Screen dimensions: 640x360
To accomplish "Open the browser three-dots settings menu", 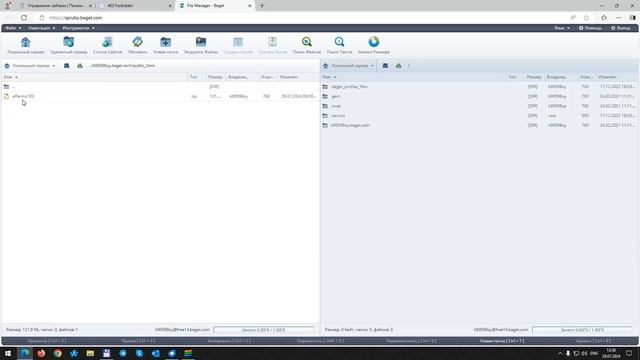I will 618,18.
